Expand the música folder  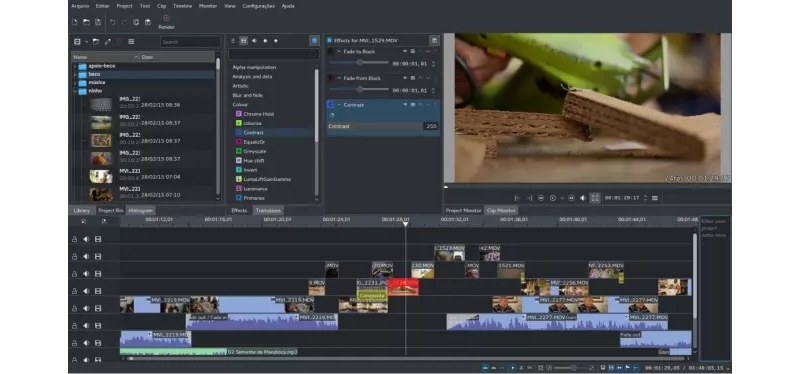point(75,83)
